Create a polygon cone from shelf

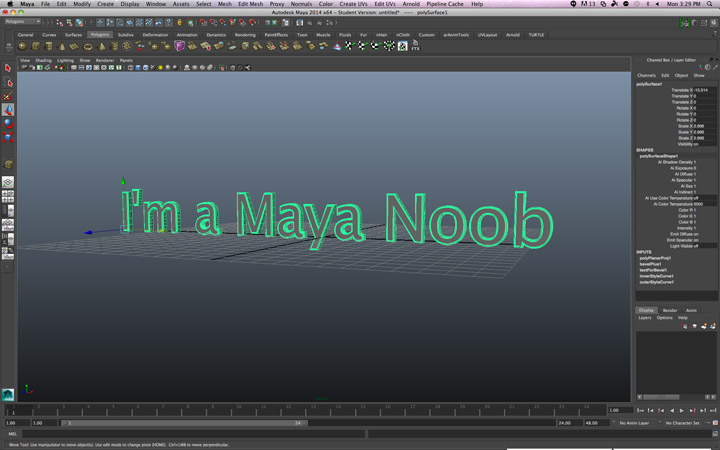(62, 46)
